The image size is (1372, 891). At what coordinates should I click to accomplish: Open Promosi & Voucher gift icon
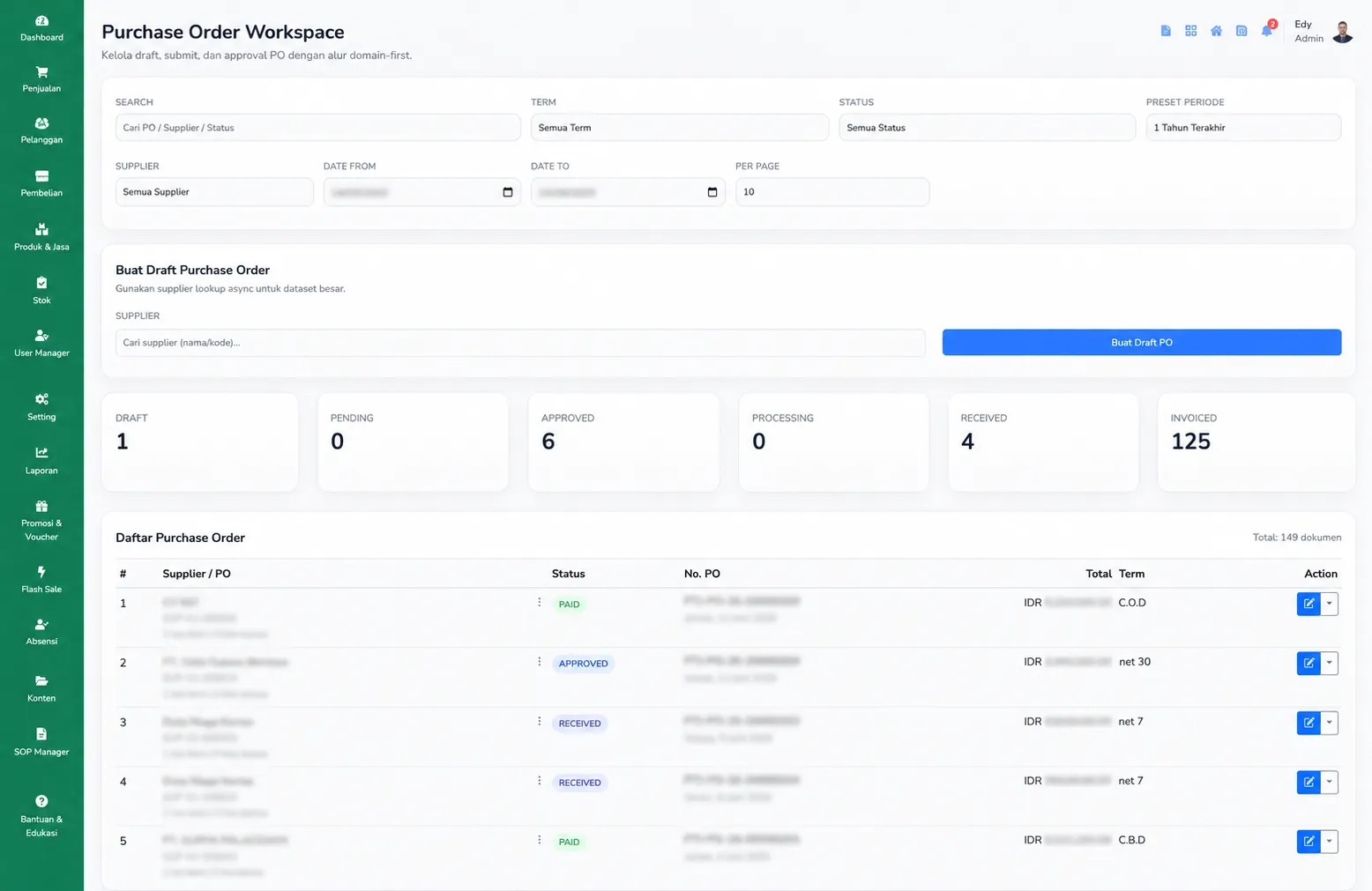coord(41,507)
